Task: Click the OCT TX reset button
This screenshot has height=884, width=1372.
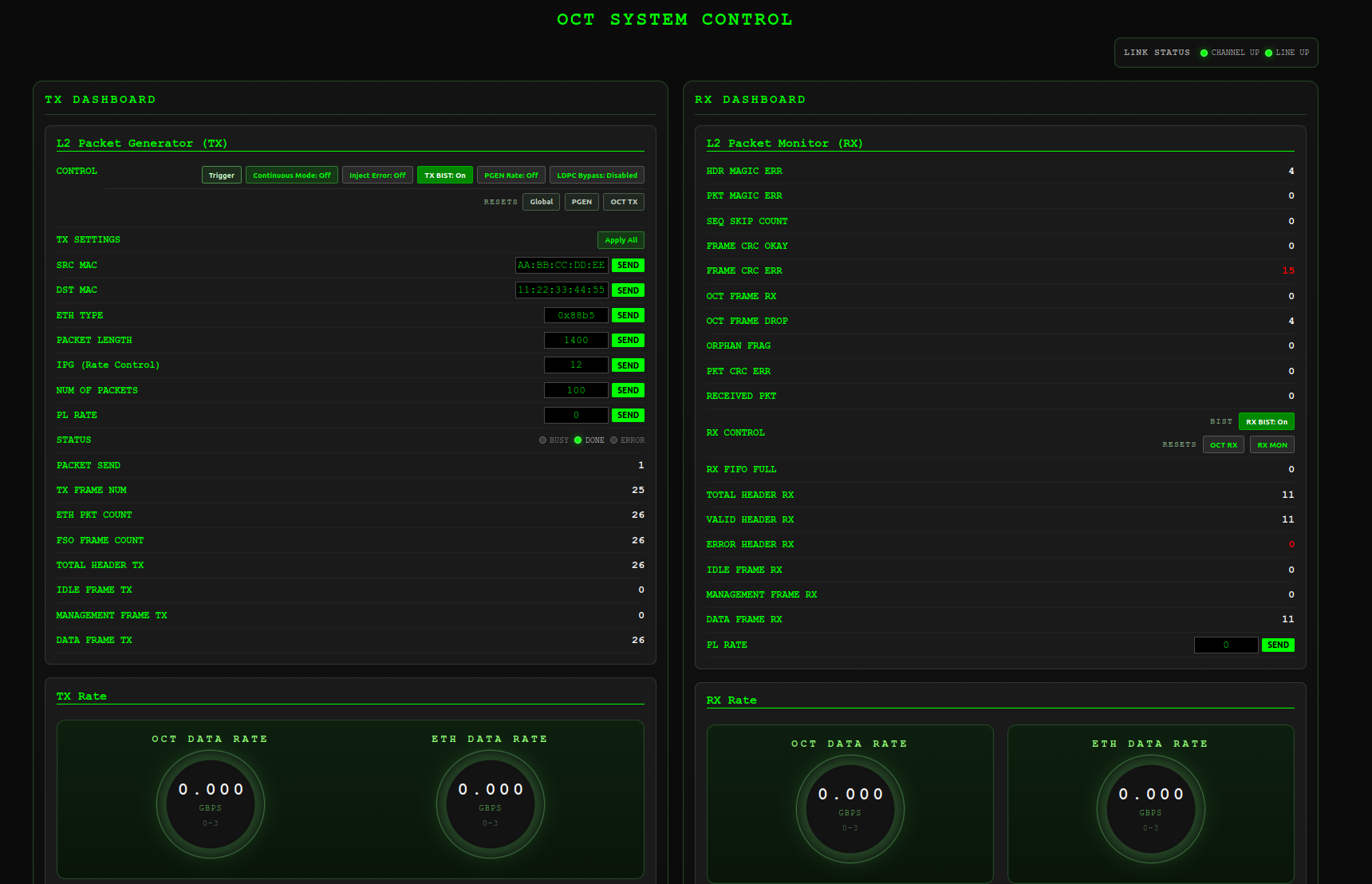Action: click(624, 202)
